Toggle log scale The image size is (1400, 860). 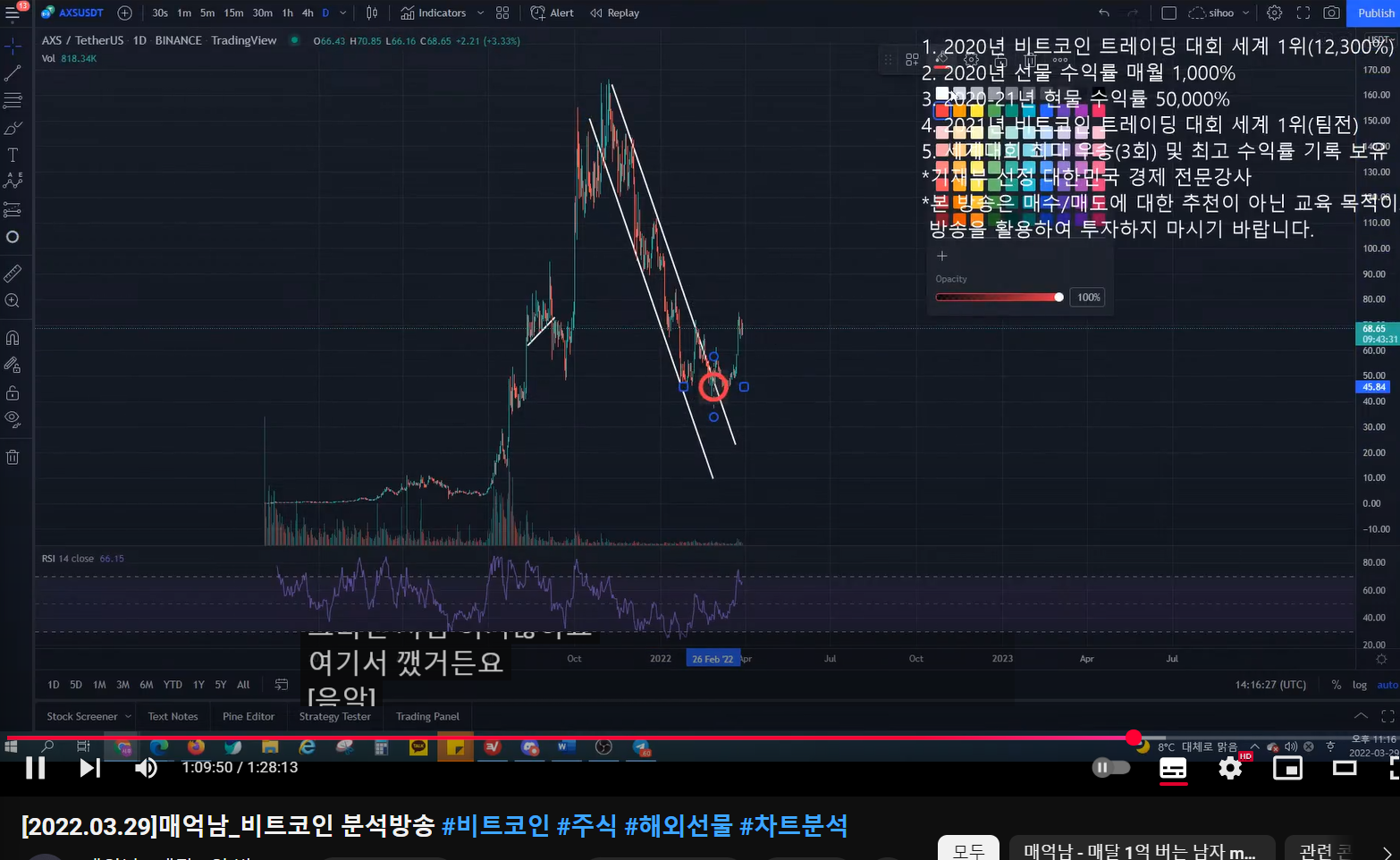tap(1360, 685)
